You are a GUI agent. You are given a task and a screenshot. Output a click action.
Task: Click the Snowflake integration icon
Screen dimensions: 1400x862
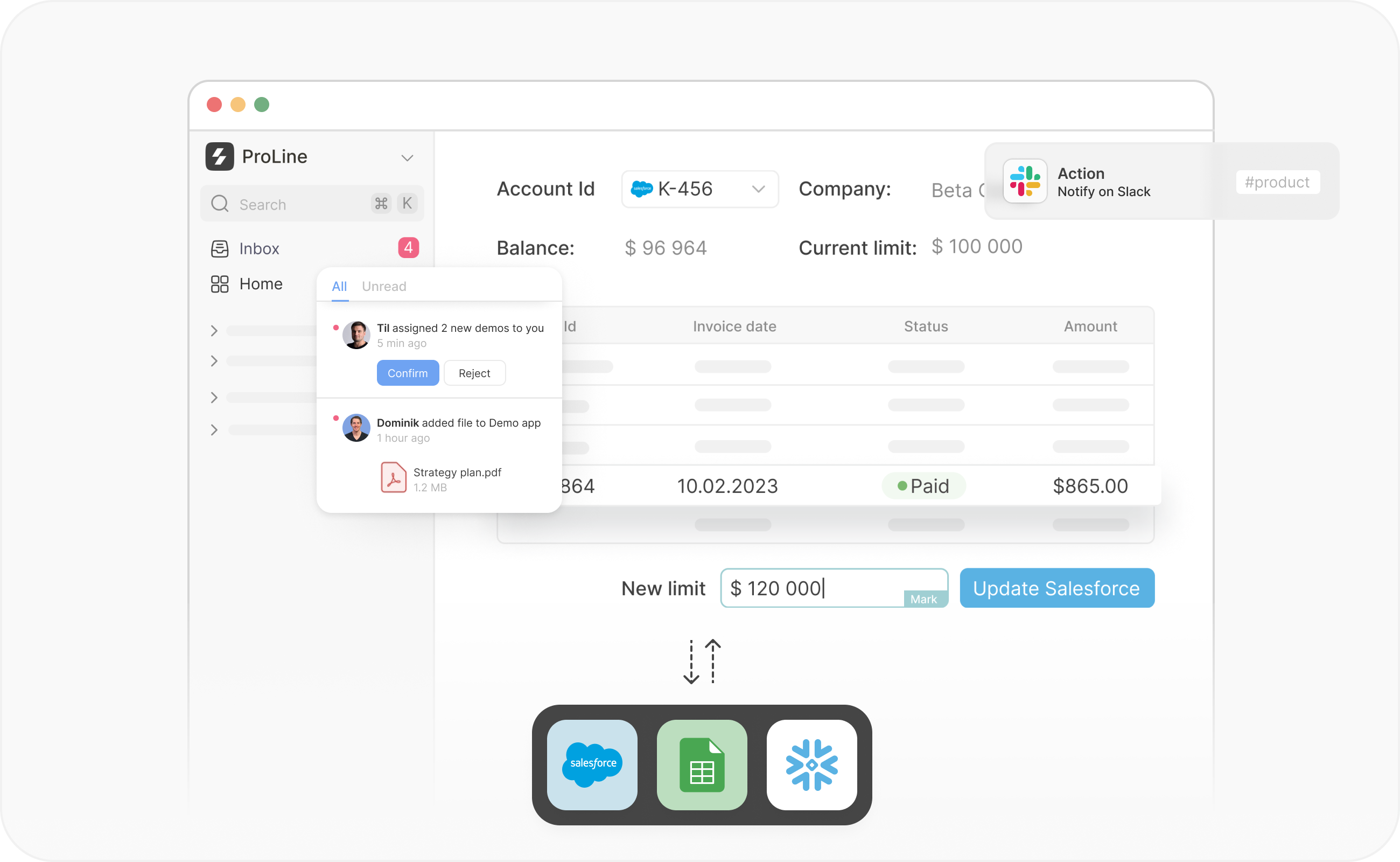(x=811, y=764)
